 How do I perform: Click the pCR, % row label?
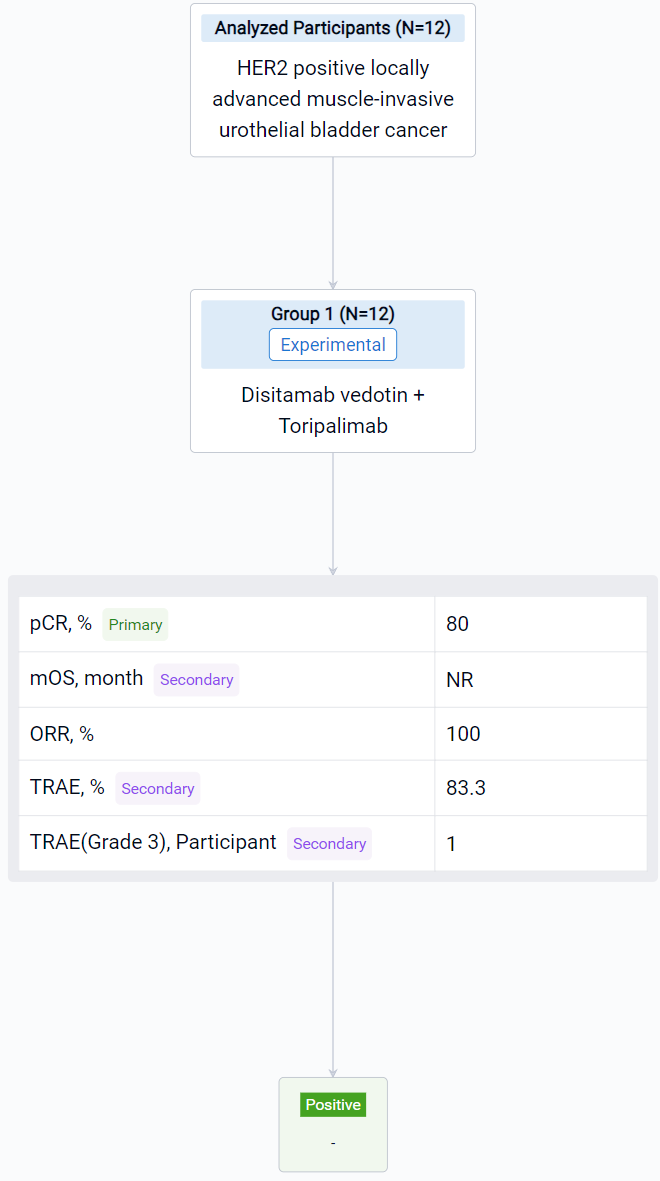click(x=61, y=624)
